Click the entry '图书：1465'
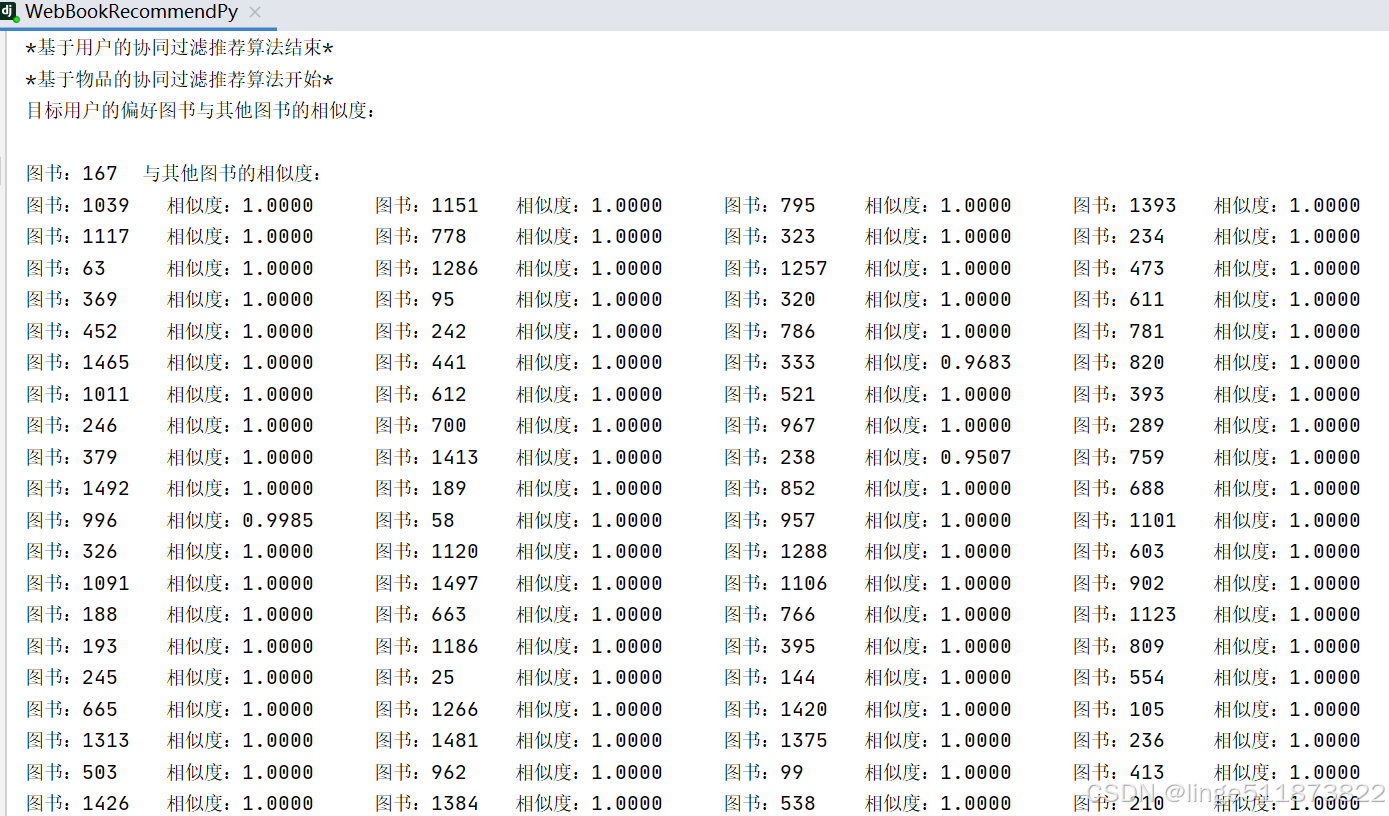The image size is (1389, 816). (x=78, y=363)
